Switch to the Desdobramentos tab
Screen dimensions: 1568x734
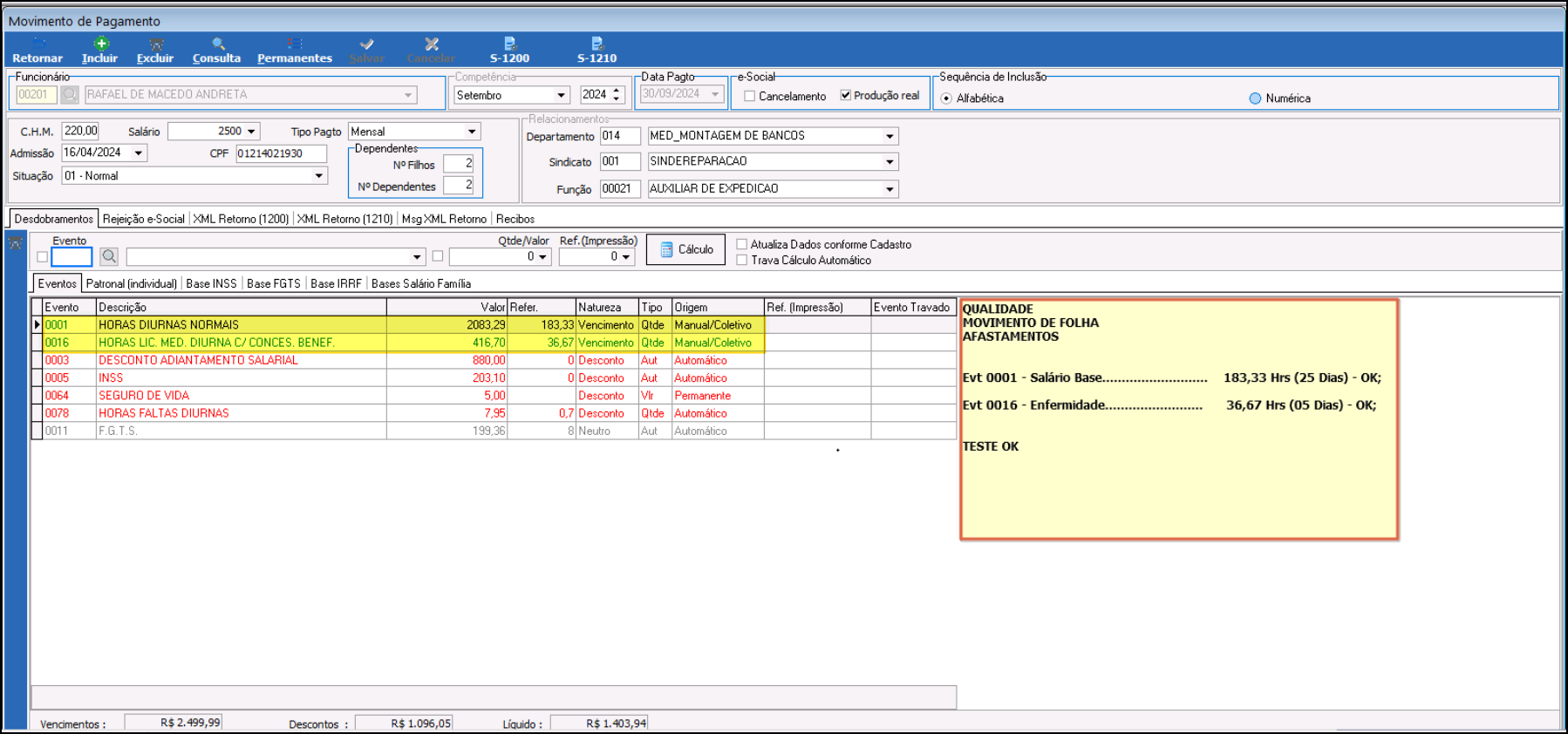tap(53, 219)
